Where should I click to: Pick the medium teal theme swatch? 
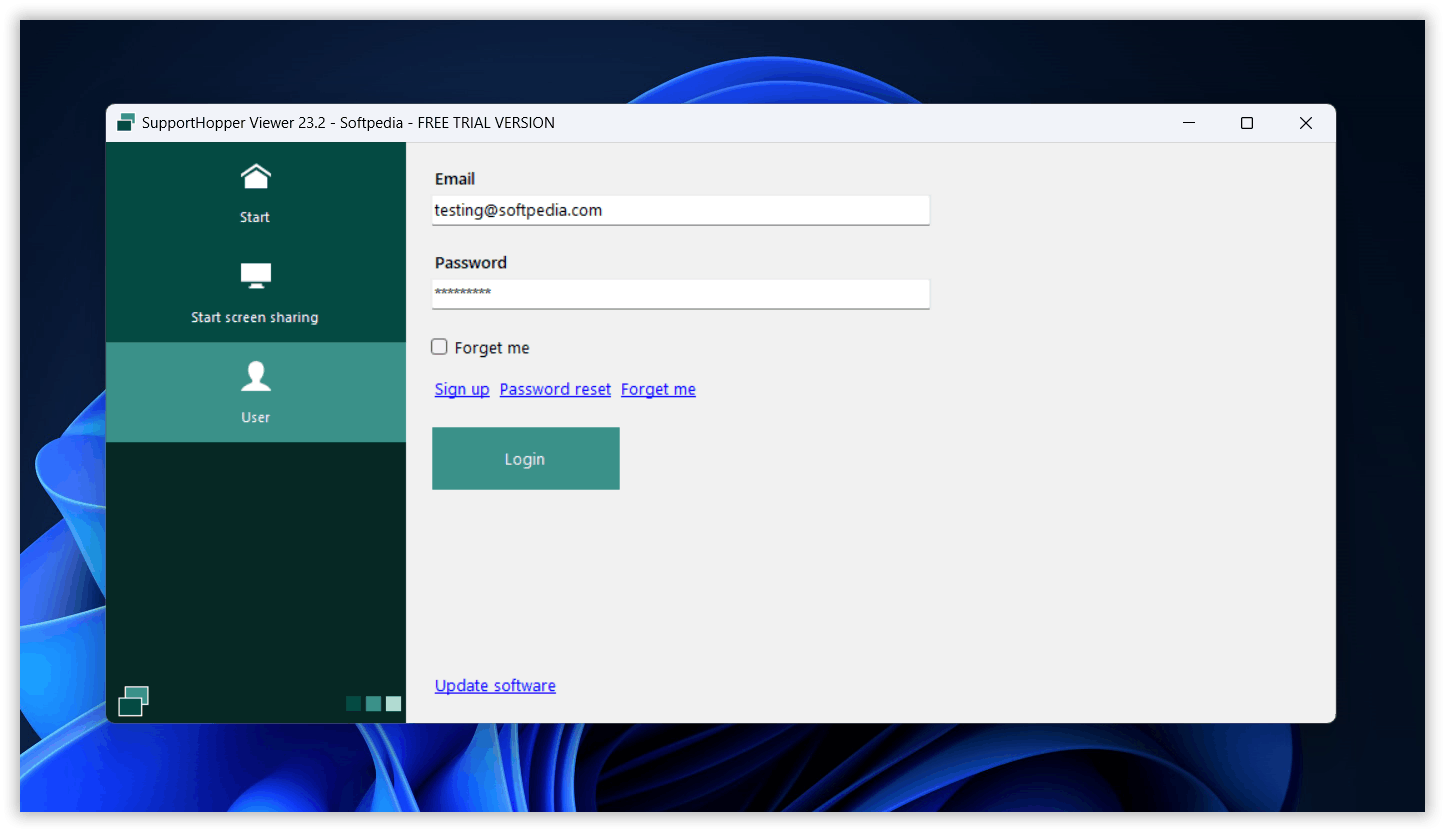(373, 704)
